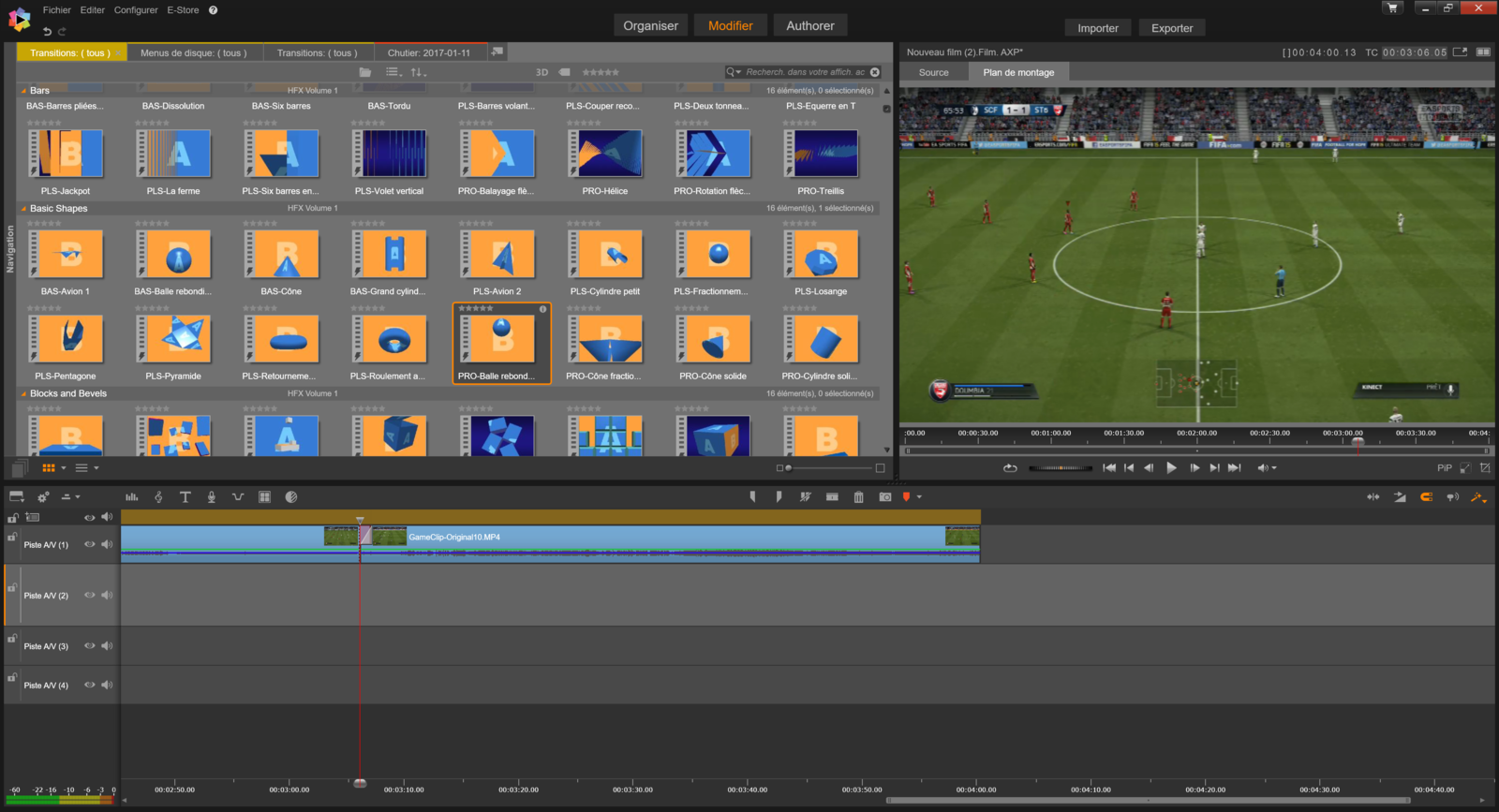Click the redo arrow
This screenshot has height=812, width=1499.
click(x=63, y=31)
